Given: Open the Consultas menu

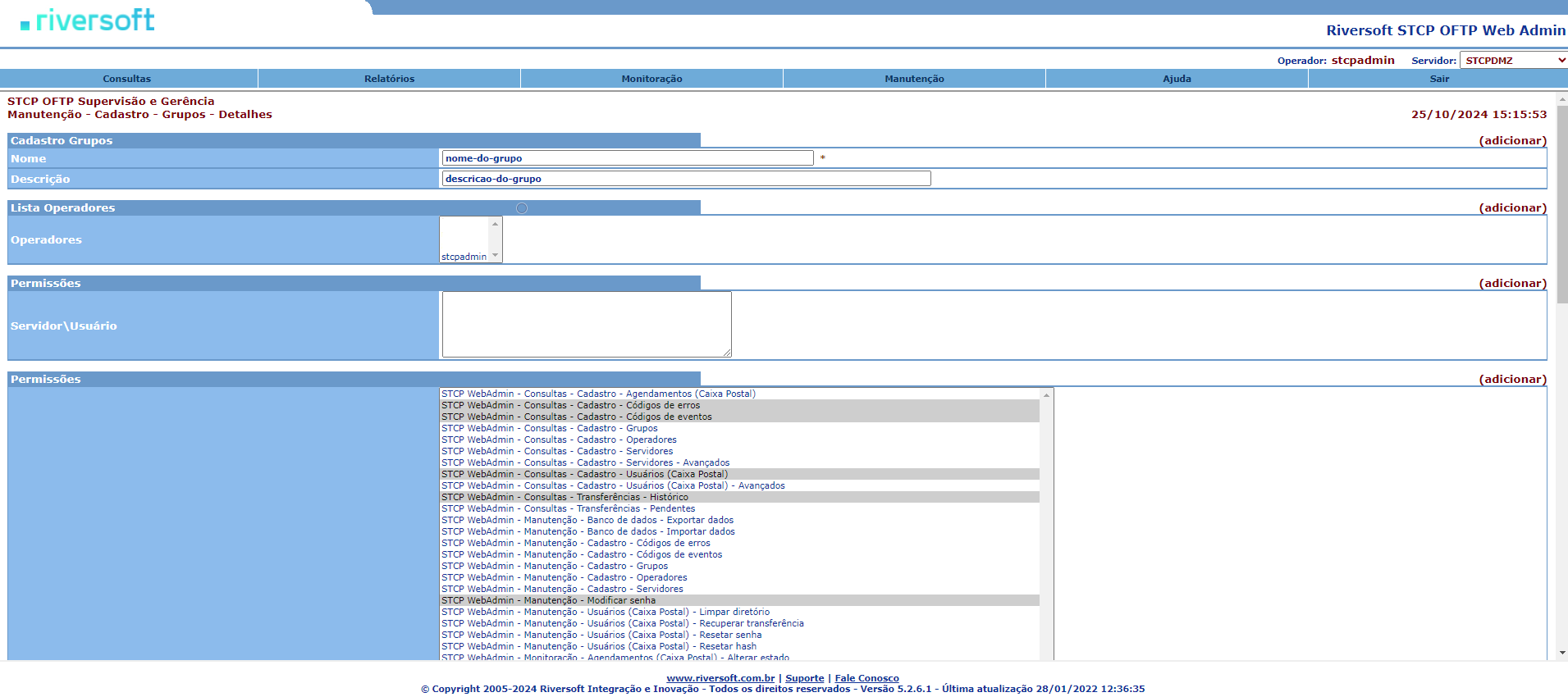Looking at the screenshot, I should tap(127, 79).
